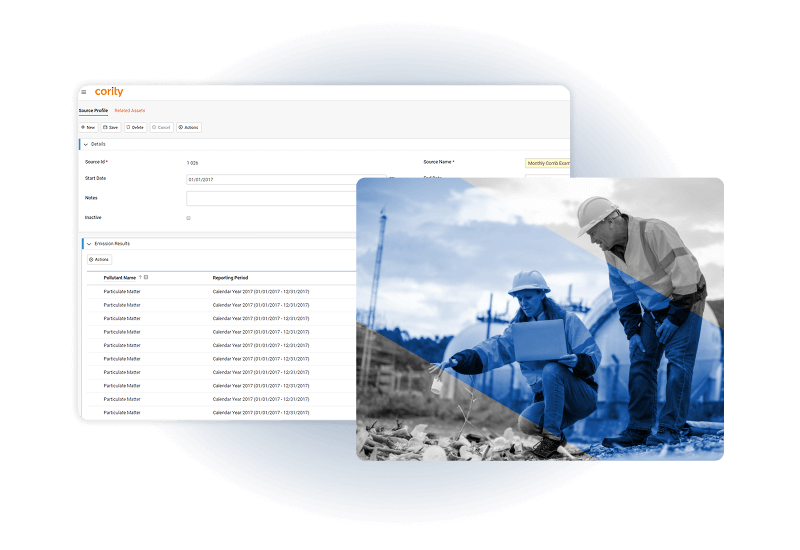Save the source profile record
The image size is (800, 550).
[111, 127]
